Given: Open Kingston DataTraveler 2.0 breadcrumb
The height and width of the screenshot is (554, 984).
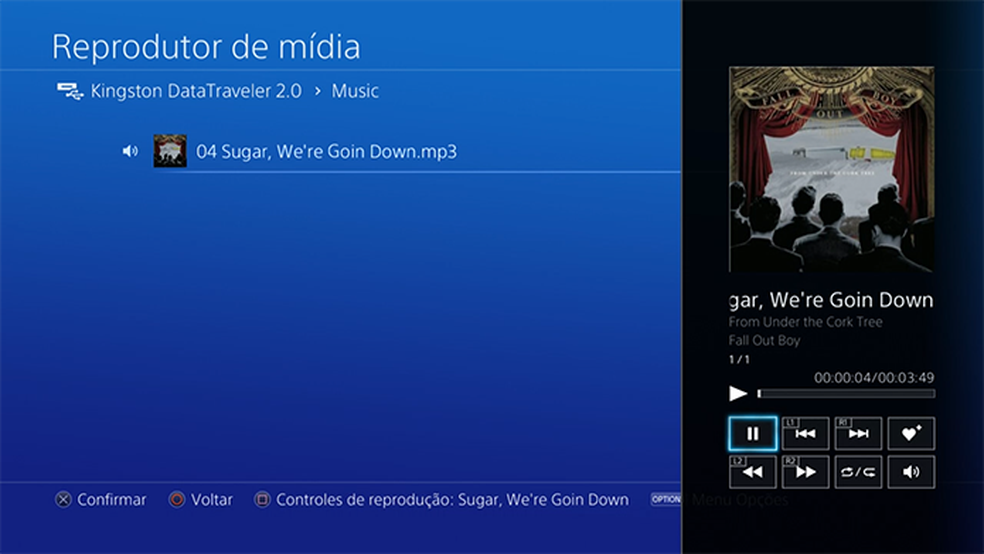Looking at the screenshot, I should (x=196, y=91).
